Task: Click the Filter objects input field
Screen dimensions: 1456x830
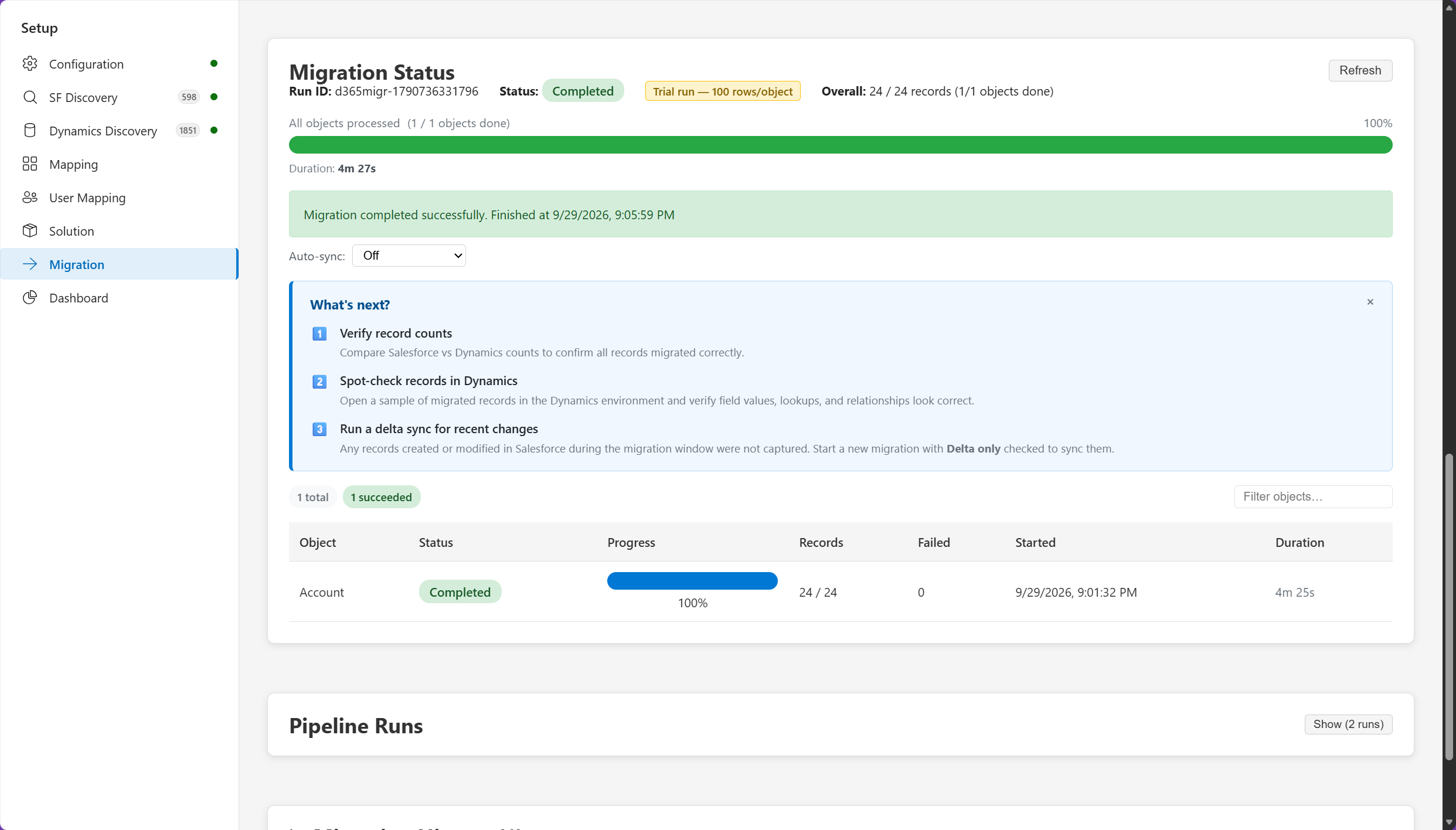Action: [x=1313, y=496]
